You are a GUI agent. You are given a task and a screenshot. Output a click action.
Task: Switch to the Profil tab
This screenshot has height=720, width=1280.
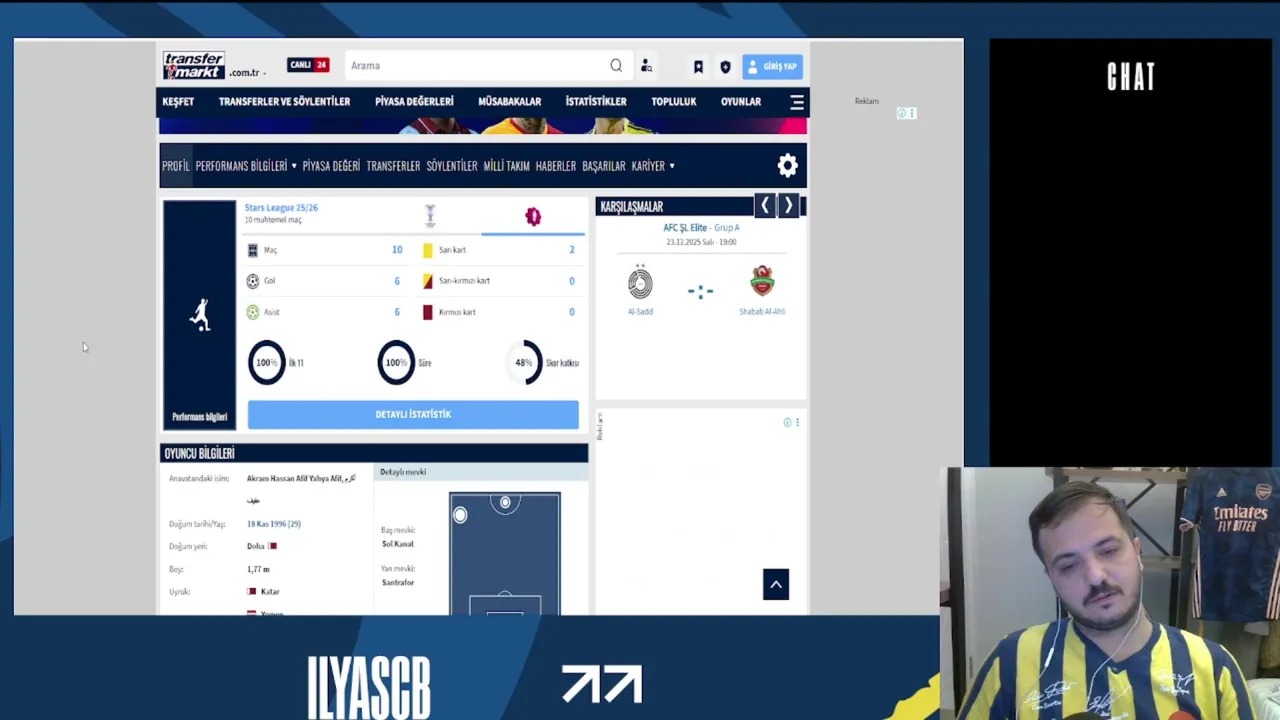175,166
